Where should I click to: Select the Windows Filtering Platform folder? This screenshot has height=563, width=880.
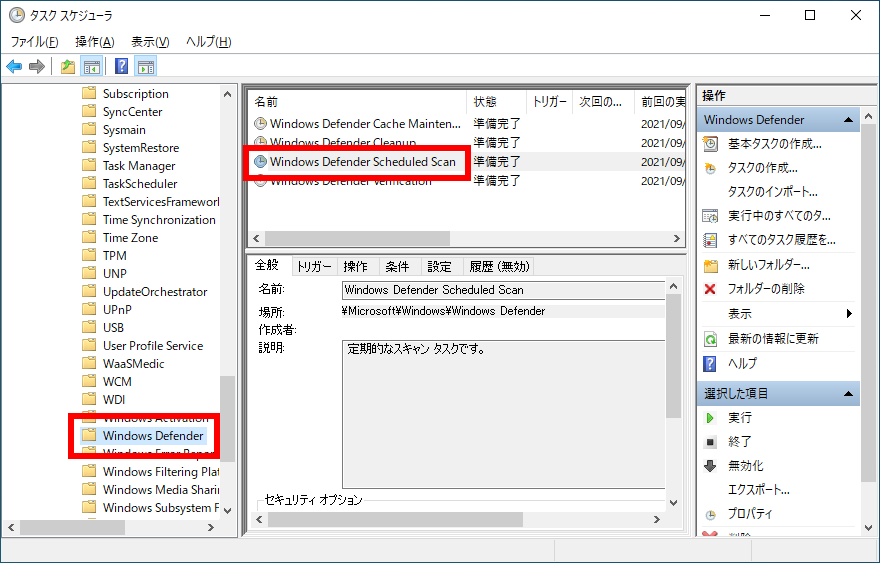coord(161,472)
